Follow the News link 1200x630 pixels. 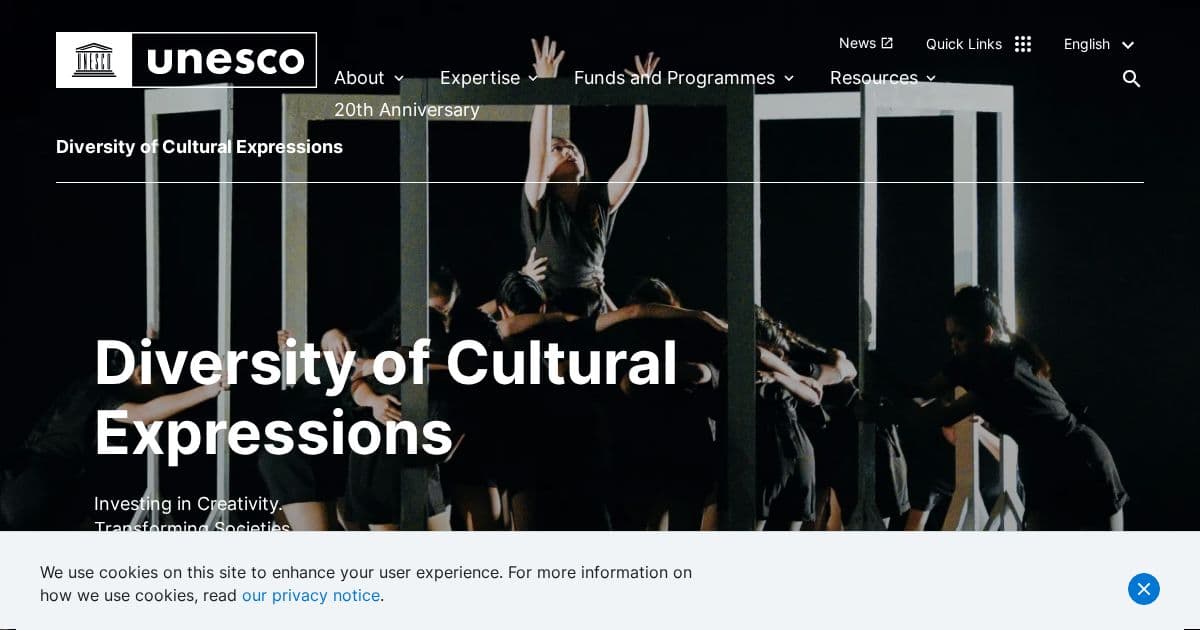(x=857, y=43)
